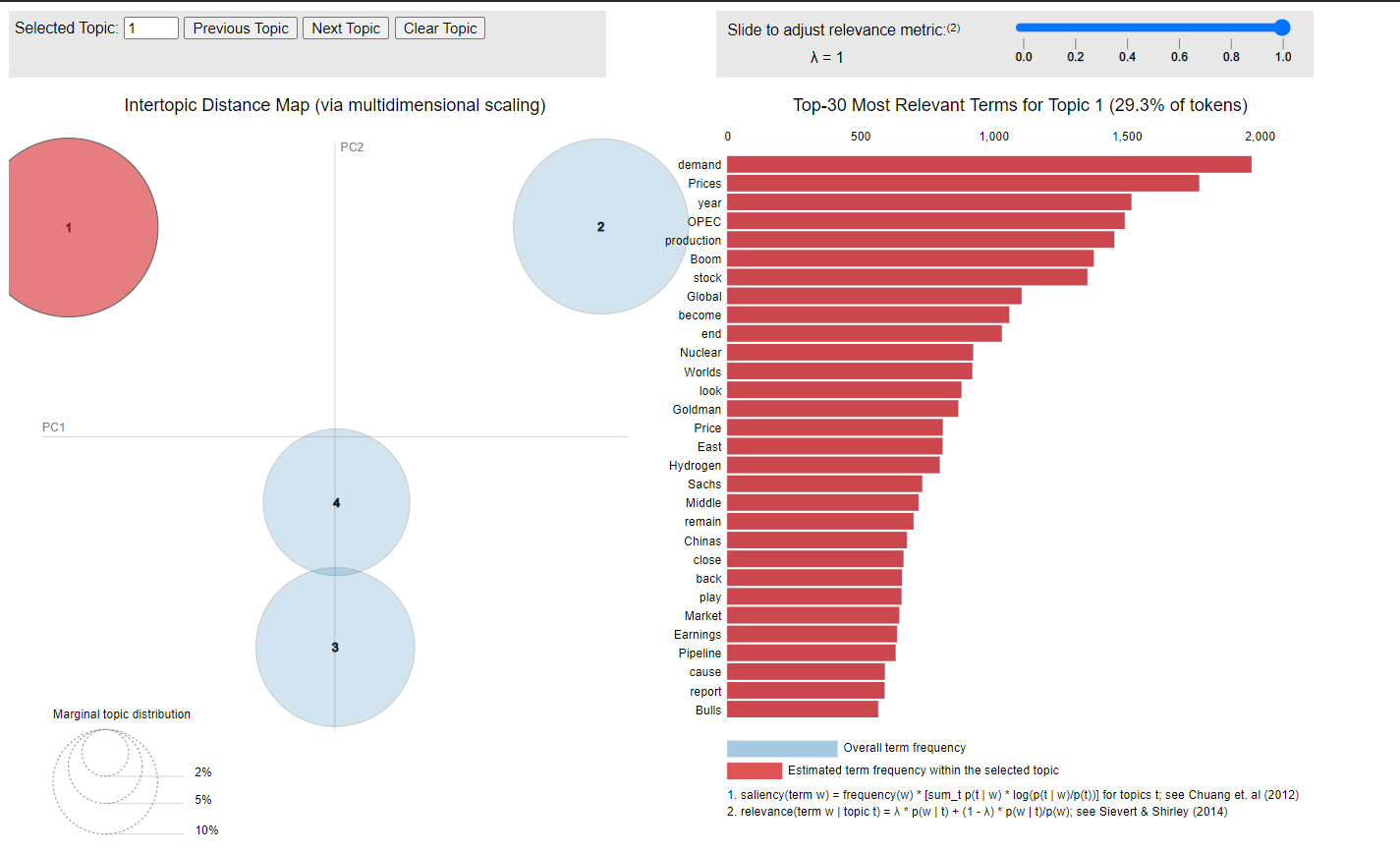
Task: Click the 'look' term label
Action: [x=710, y=390]
